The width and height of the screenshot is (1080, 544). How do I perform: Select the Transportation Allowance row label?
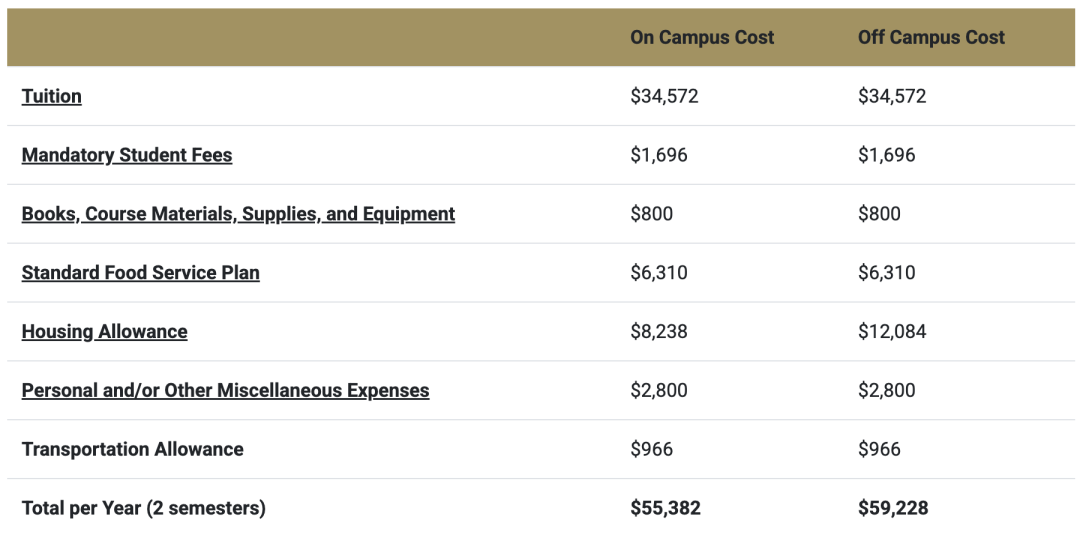tap(133, 449)
